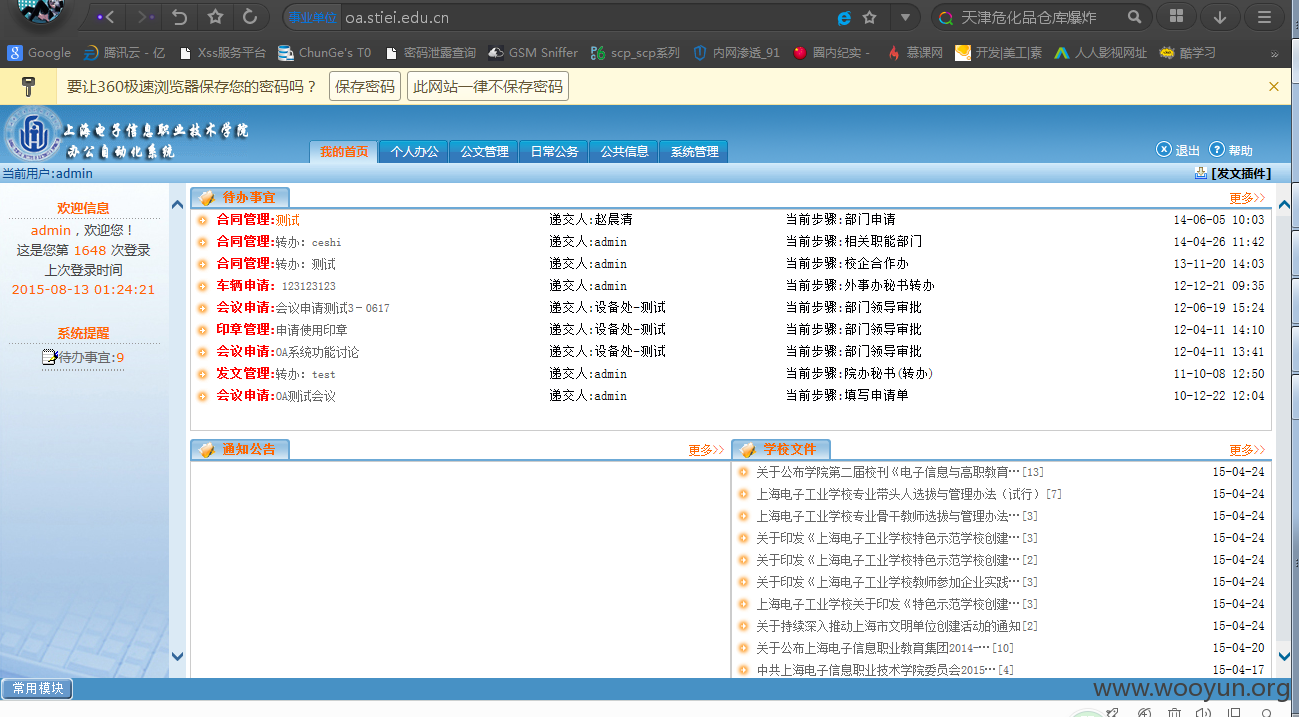Viewport: 1299px width, 717px height.
Task: Open the downloads arrow icon
Action: tap(1220, 17)
